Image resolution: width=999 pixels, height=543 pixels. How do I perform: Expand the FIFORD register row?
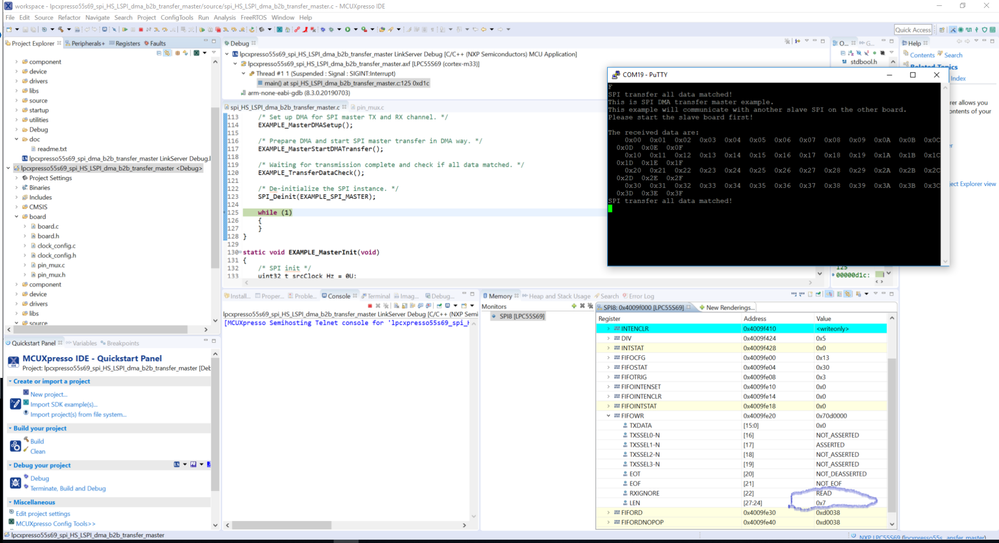[x=608, y=513]
